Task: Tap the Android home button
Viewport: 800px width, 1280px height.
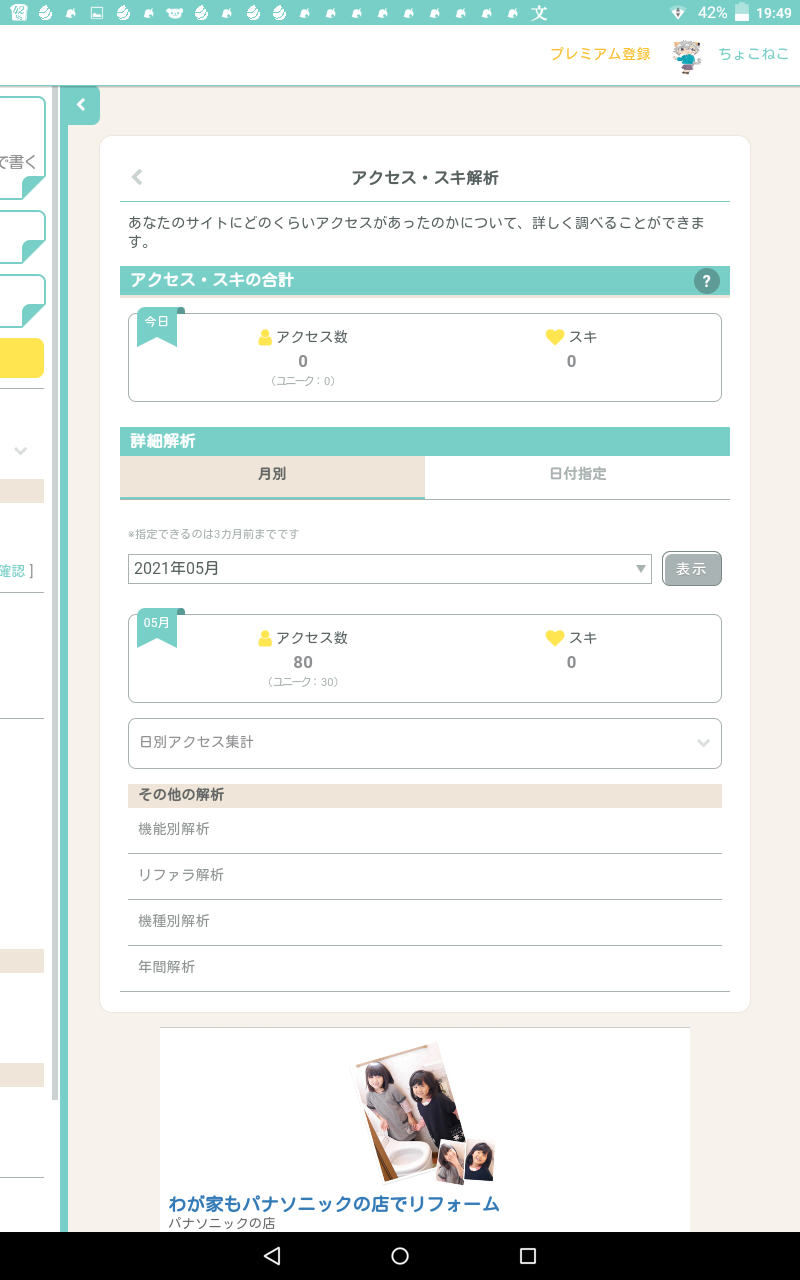Action: (400, 1256)
